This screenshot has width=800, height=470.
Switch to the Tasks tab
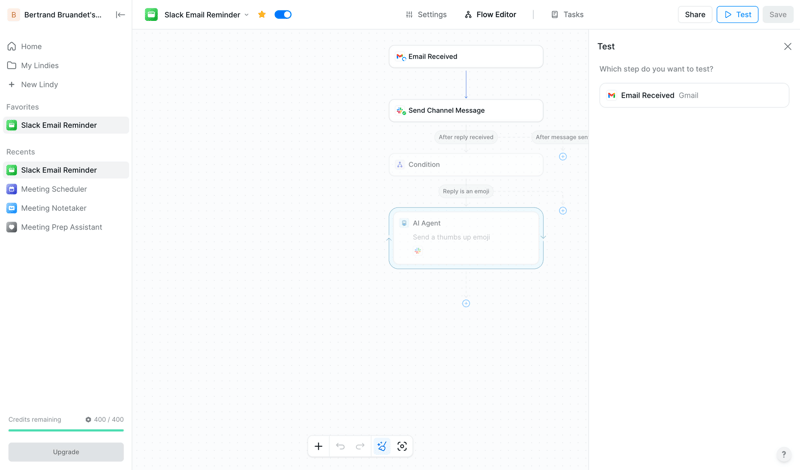[567, 15]
